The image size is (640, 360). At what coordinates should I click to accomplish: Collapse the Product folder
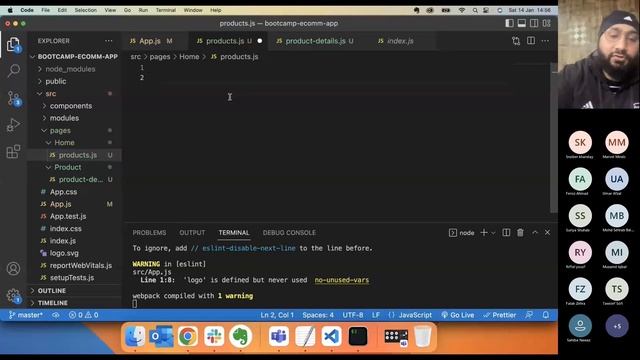pyautogui.click(x=68, y=167)
